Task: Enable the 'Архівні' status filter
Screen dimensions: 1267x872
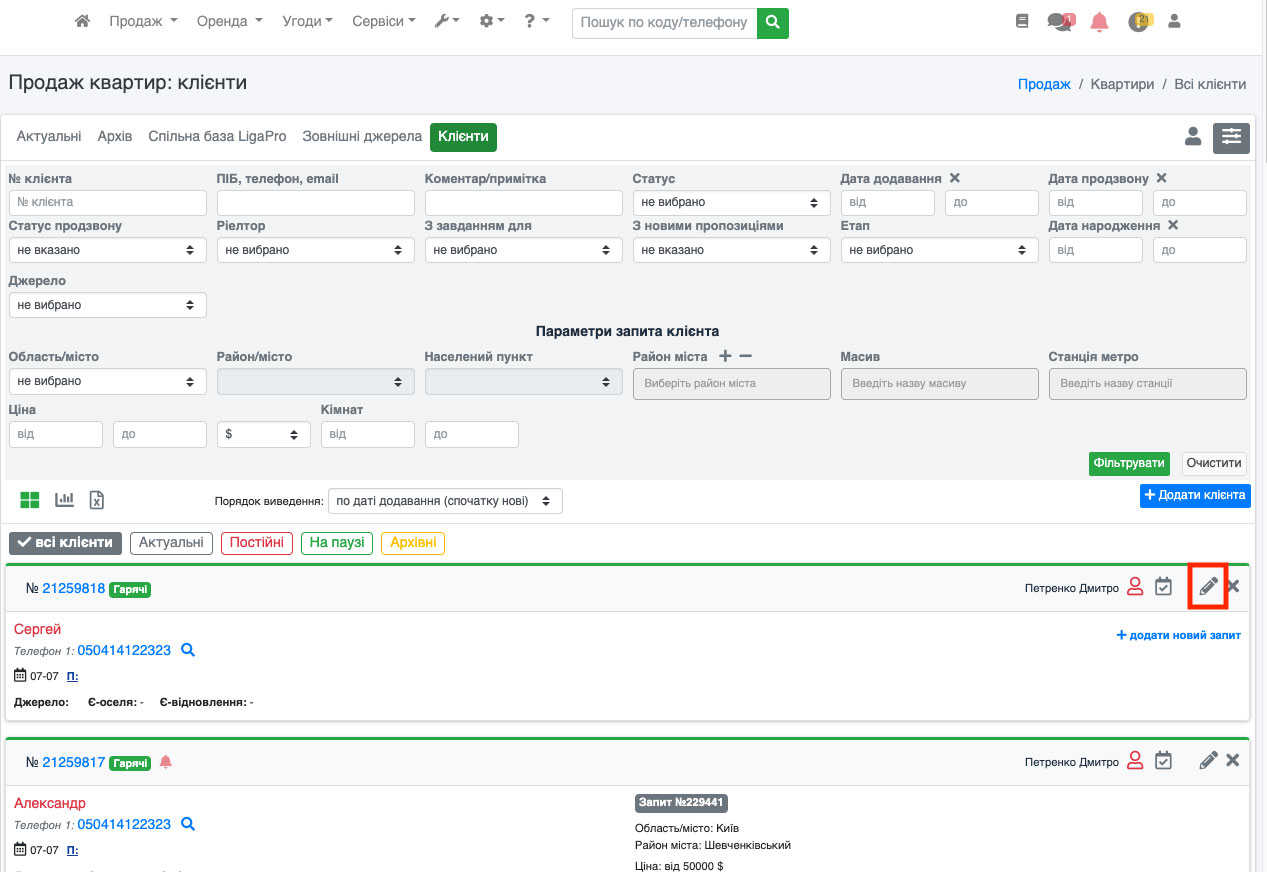Action: click(412, 543)
